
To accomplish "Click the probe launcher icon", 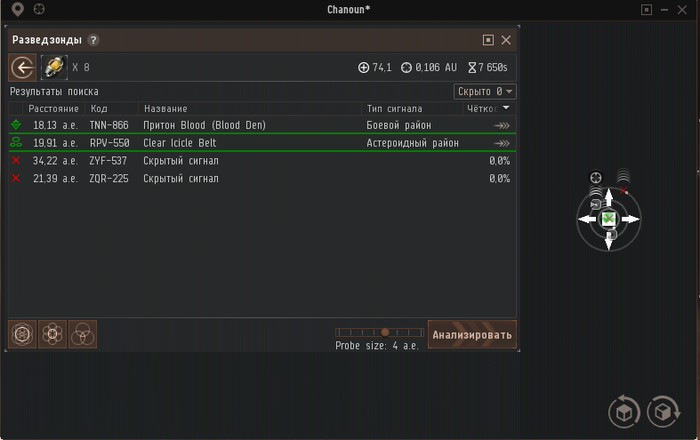I will coord(53,67).
